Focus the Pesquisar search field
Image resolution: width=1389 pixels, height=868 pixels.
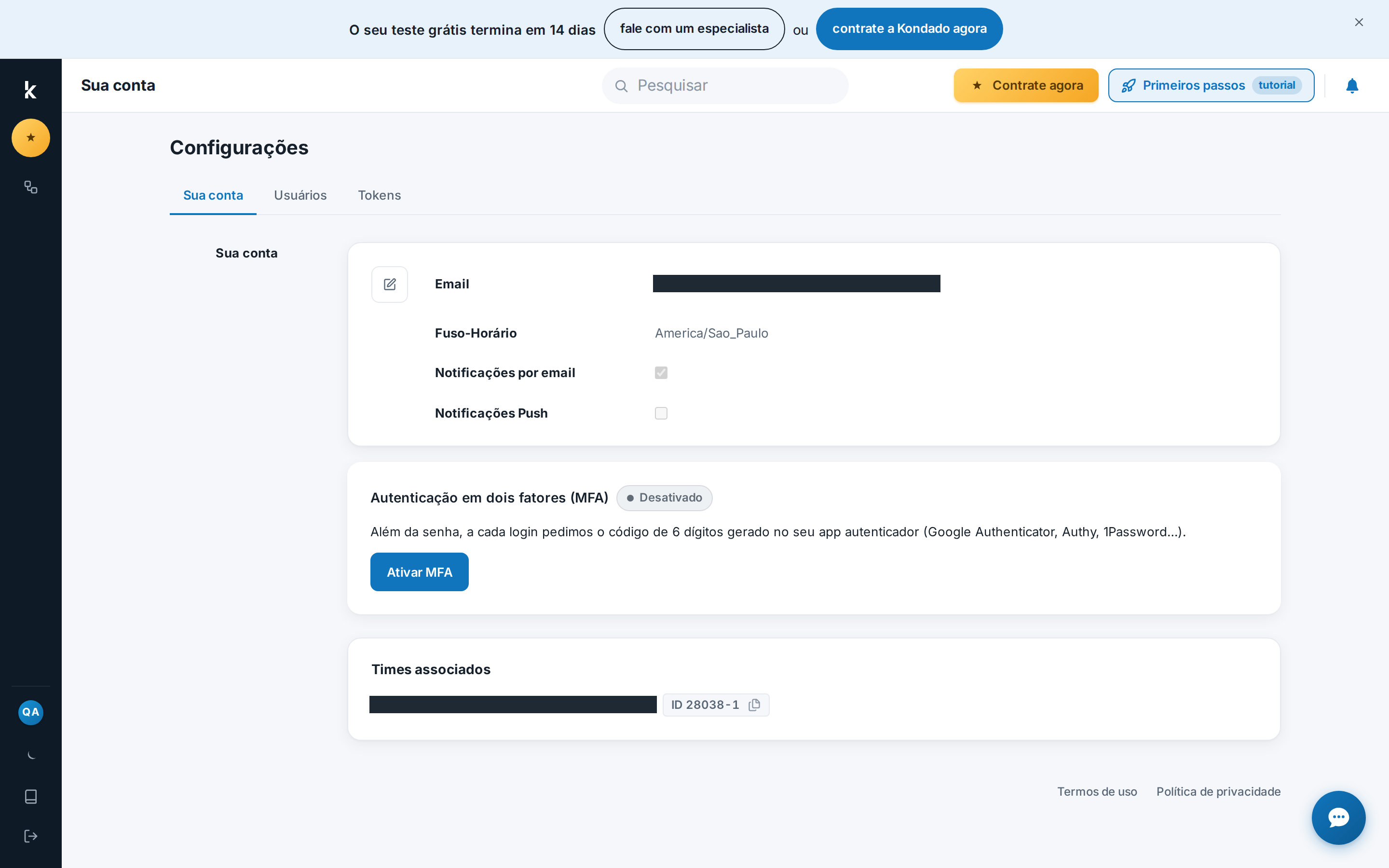point(725,86)
